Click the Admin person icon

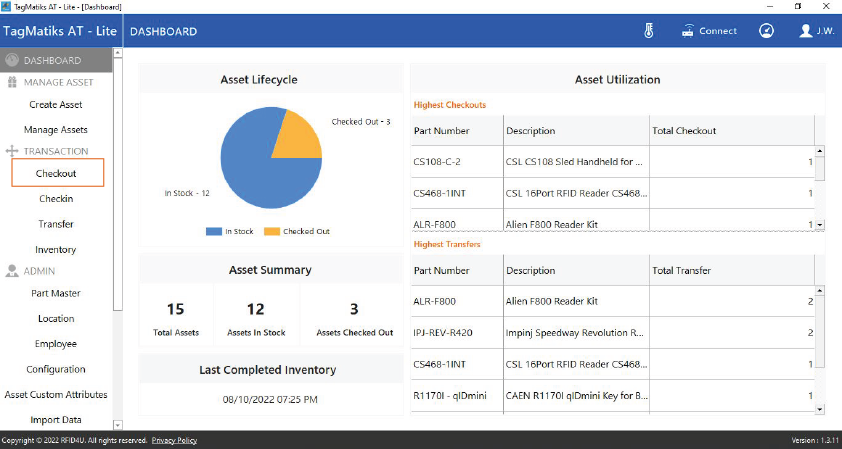click(x=13, y=271)
